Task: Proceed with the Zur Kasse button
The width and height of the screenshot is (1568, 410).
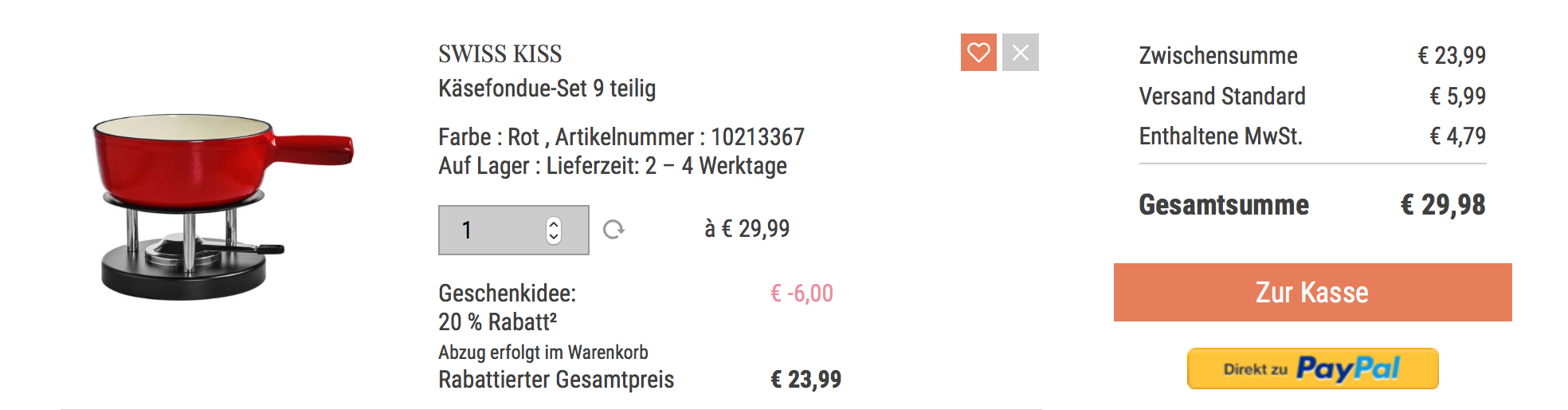Action: pyautogui.click(x=1312, y=293)
